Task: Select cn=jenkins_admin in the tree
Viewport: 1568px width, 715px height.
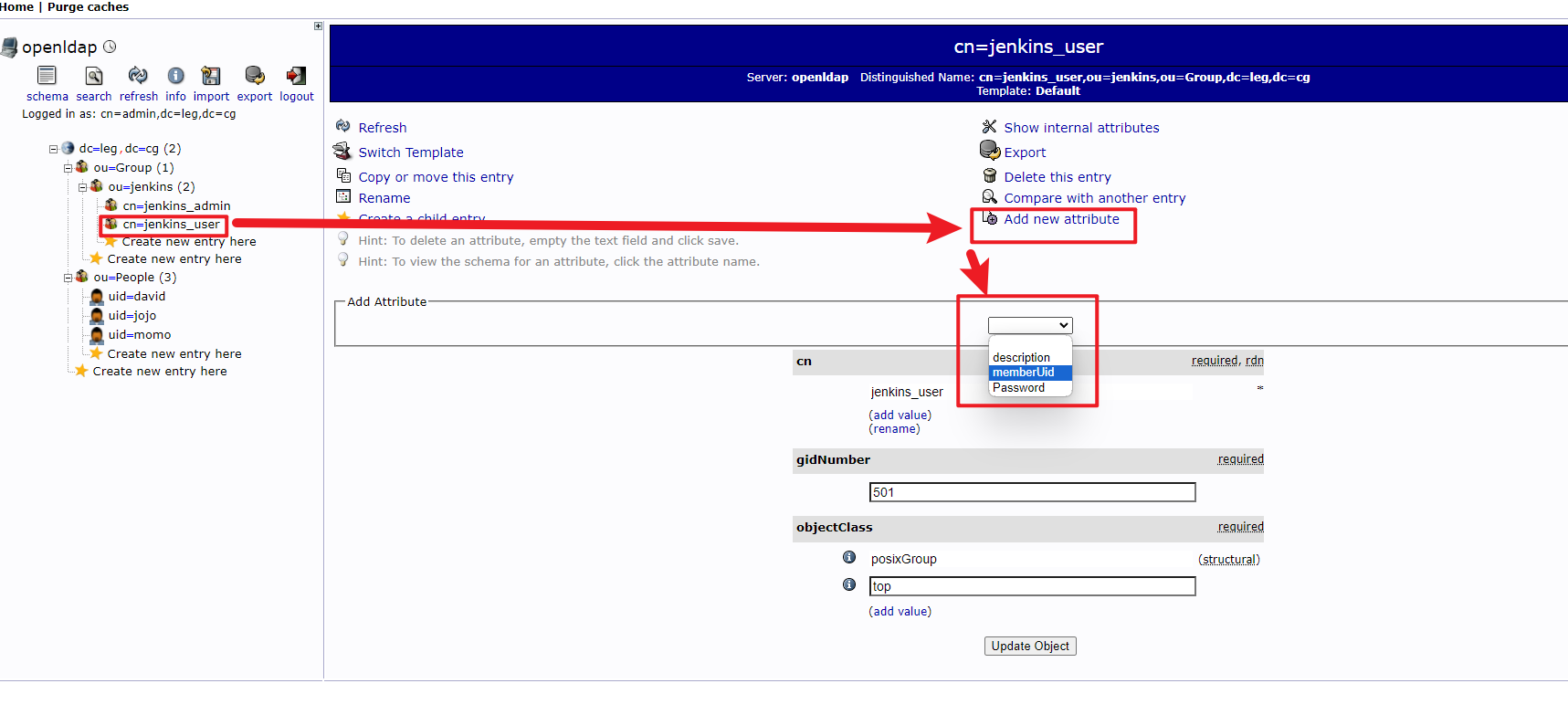Action: 176,206
